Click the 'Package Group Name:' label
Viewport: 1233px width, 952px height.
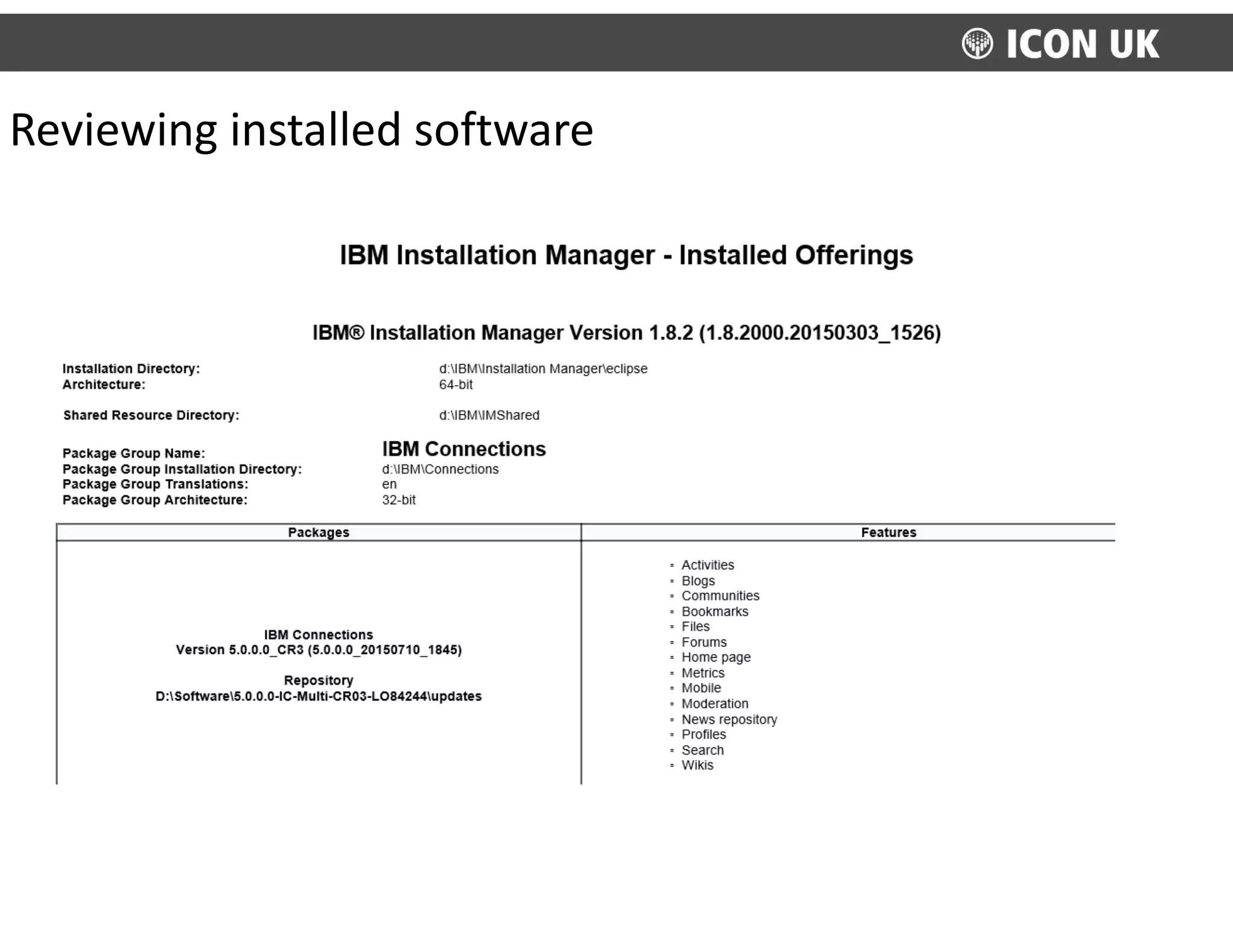134,454
